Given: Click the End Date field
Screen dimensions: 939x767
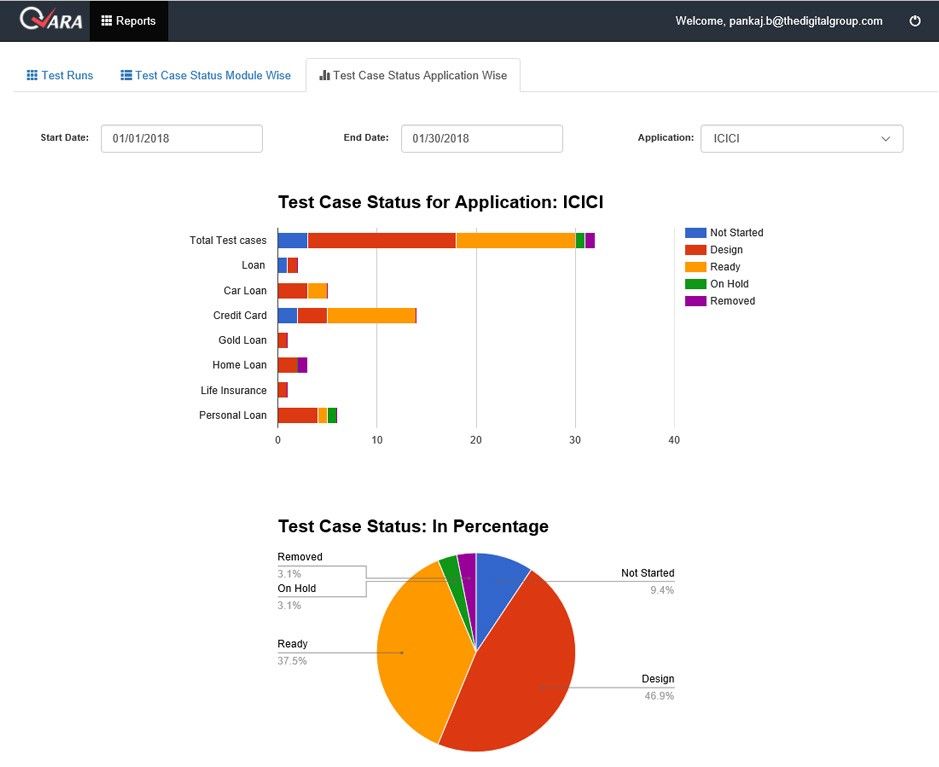Looking at the screenshot, I should (481, 138).
